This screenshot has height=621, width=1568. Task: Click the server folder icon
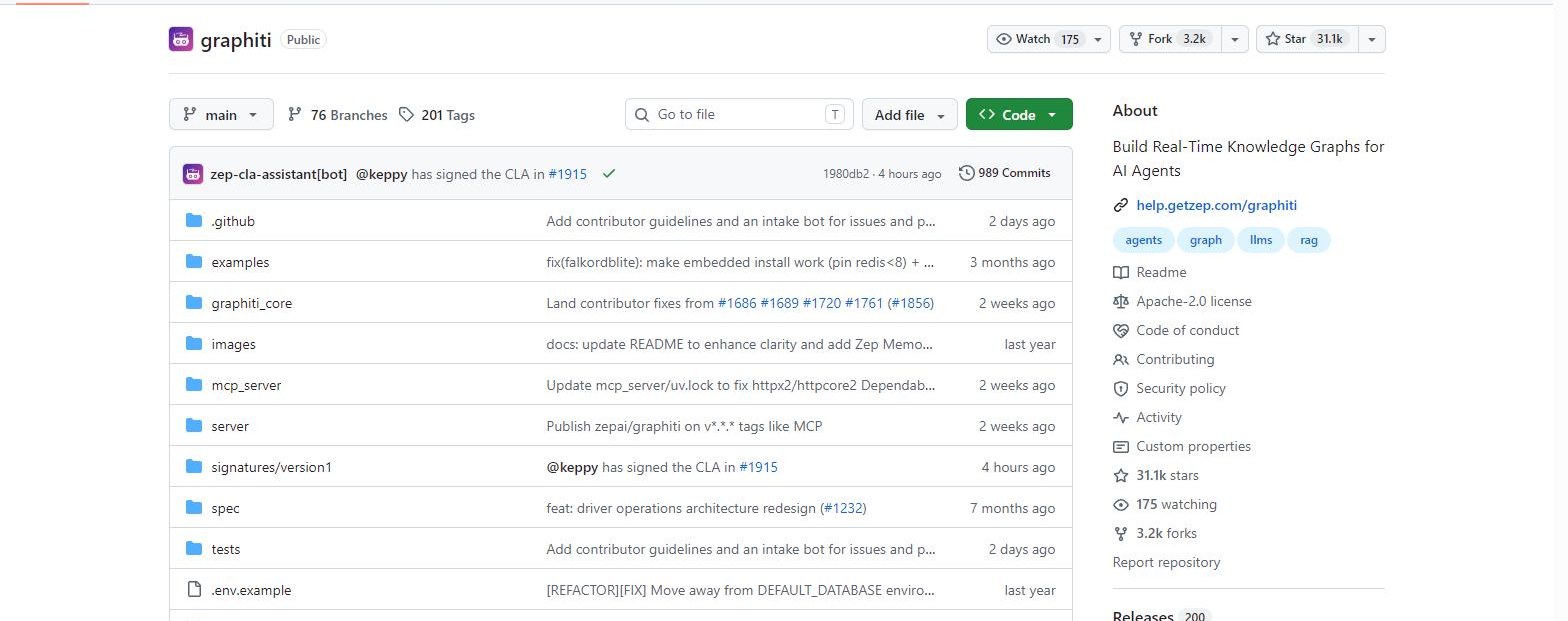[x=194, y=426]
